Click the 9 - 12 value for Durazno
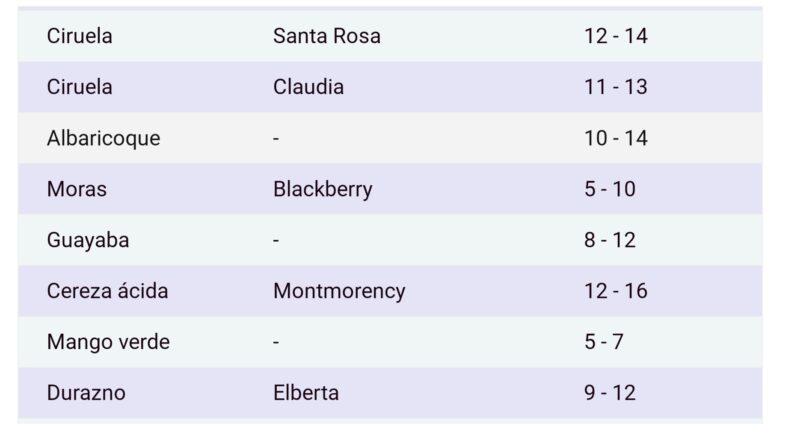 (610, 393)
